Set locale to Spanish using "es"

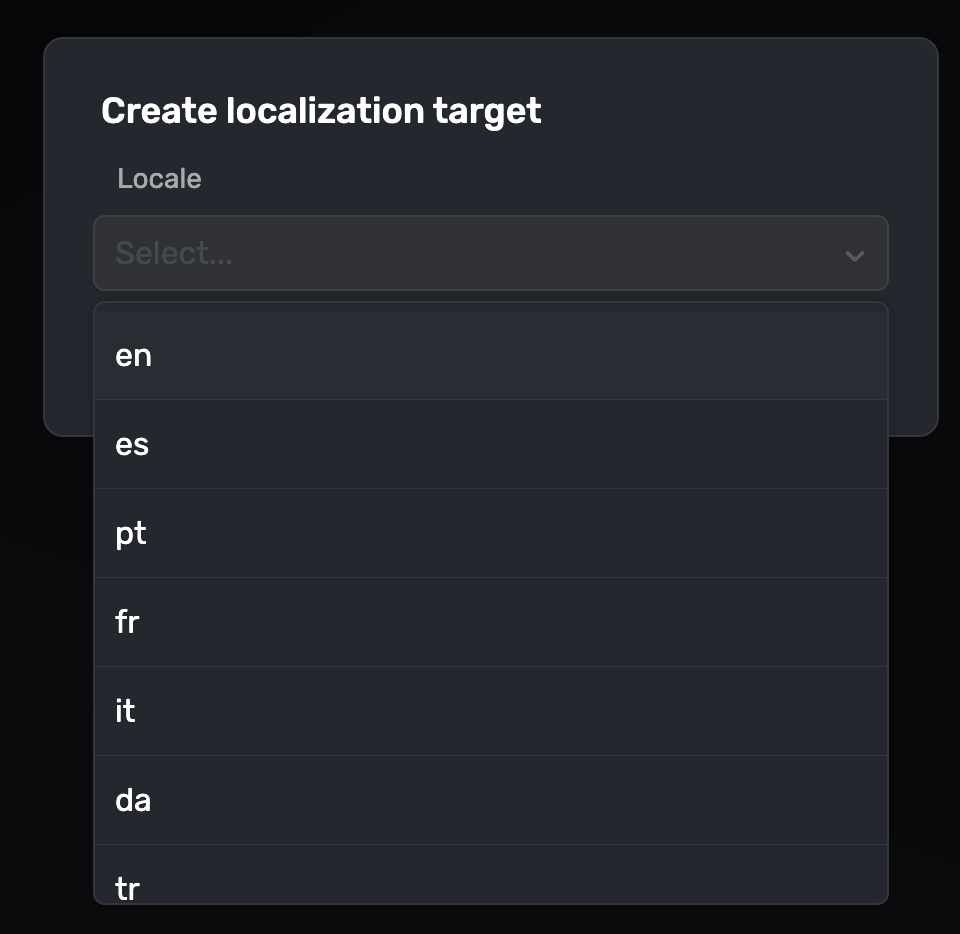tap(490, 445)
